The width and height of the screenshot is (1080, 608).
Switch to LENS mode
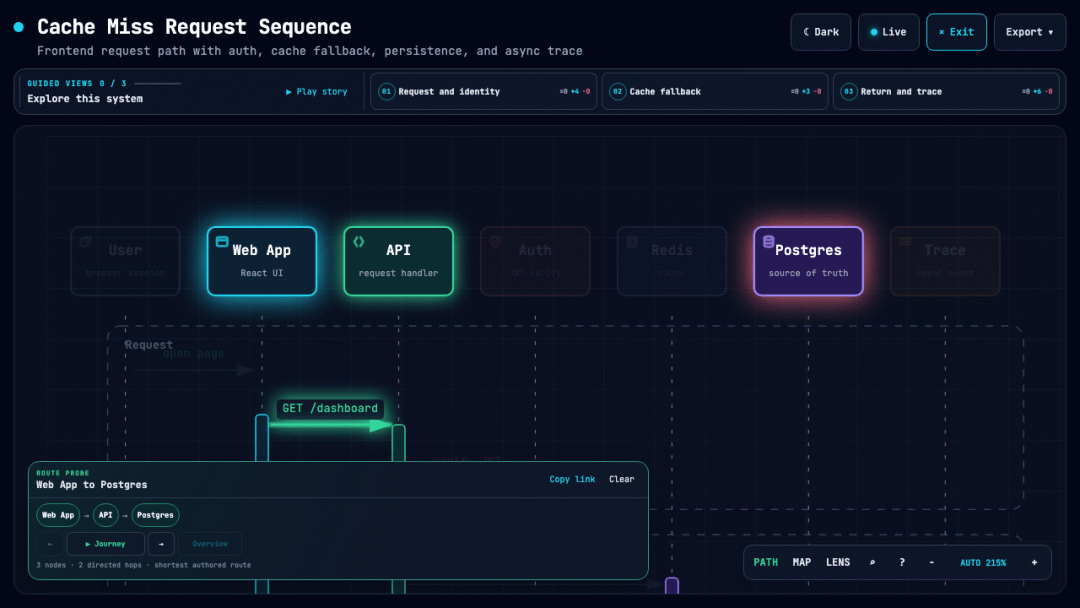[x=838, y=563]
